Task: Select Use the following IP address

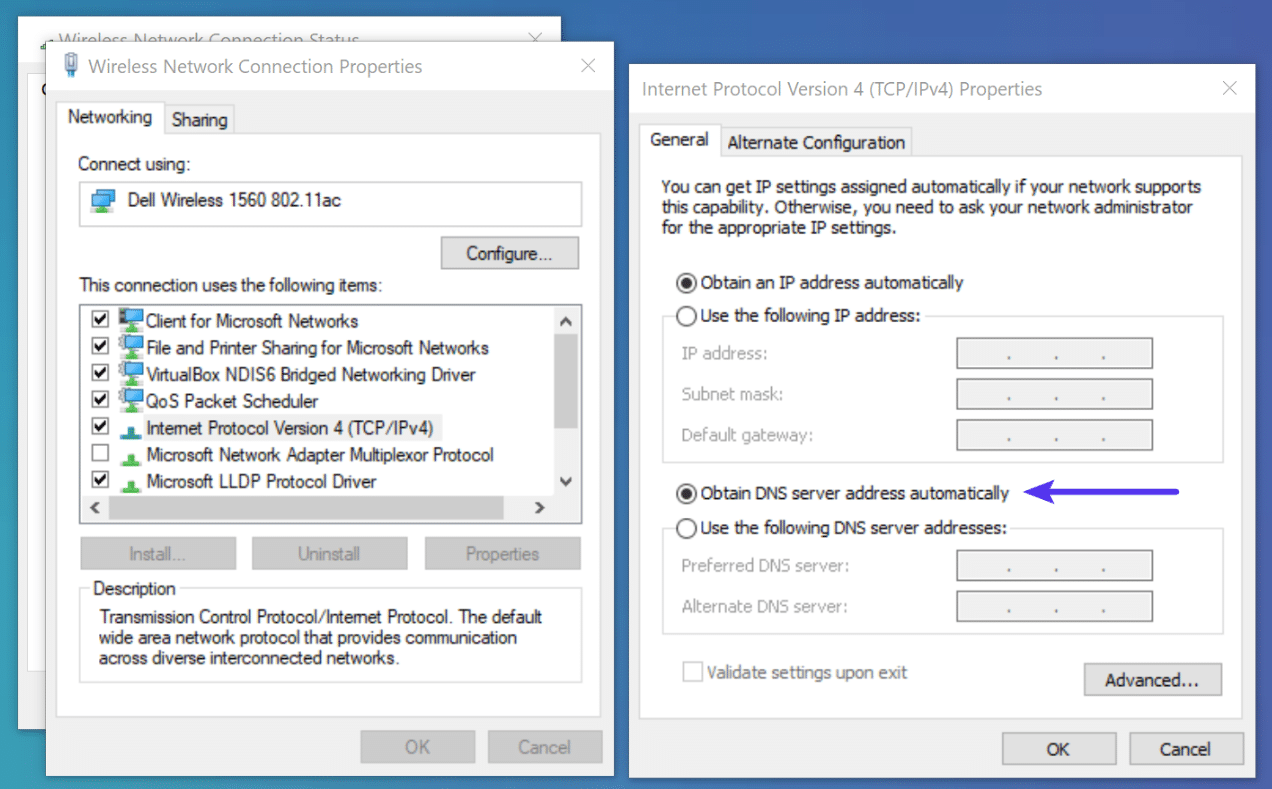Action: tap(687, 316)
